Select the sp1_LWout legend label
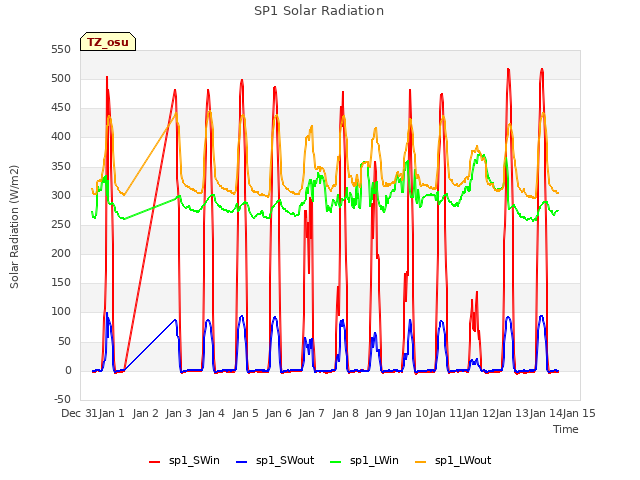Screen dimensions: 640x480 463,460
